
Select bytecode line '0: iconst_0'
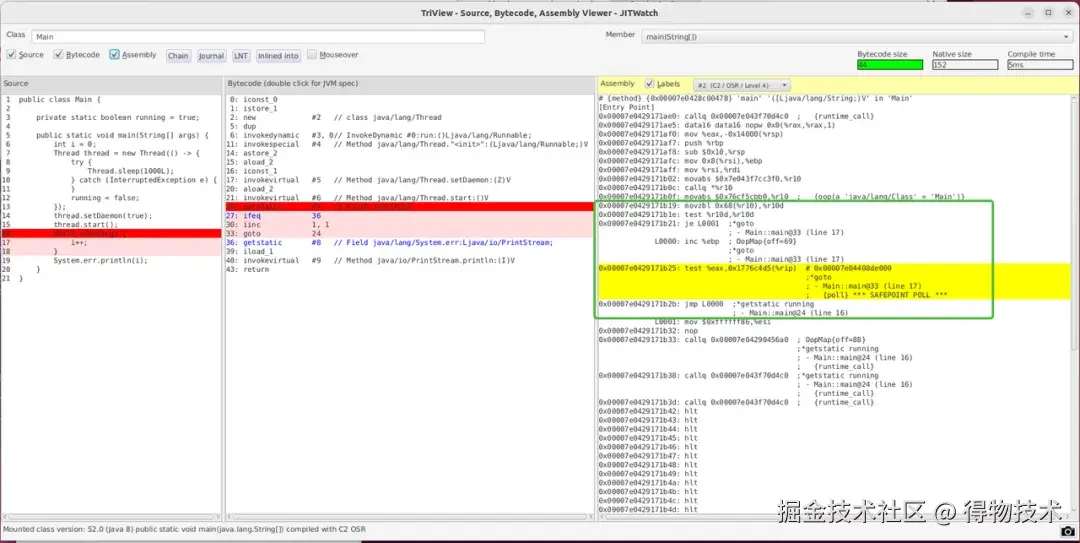[x=253, y=99]
